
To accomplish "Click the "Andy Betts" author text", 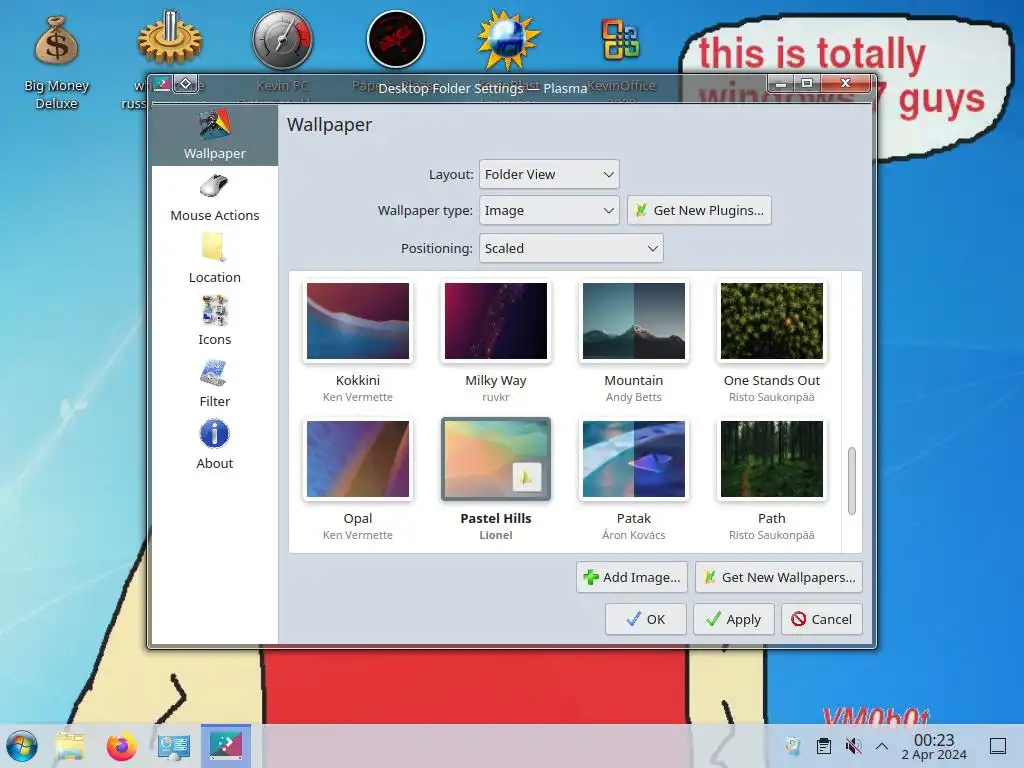I will (x=633, y=397).
